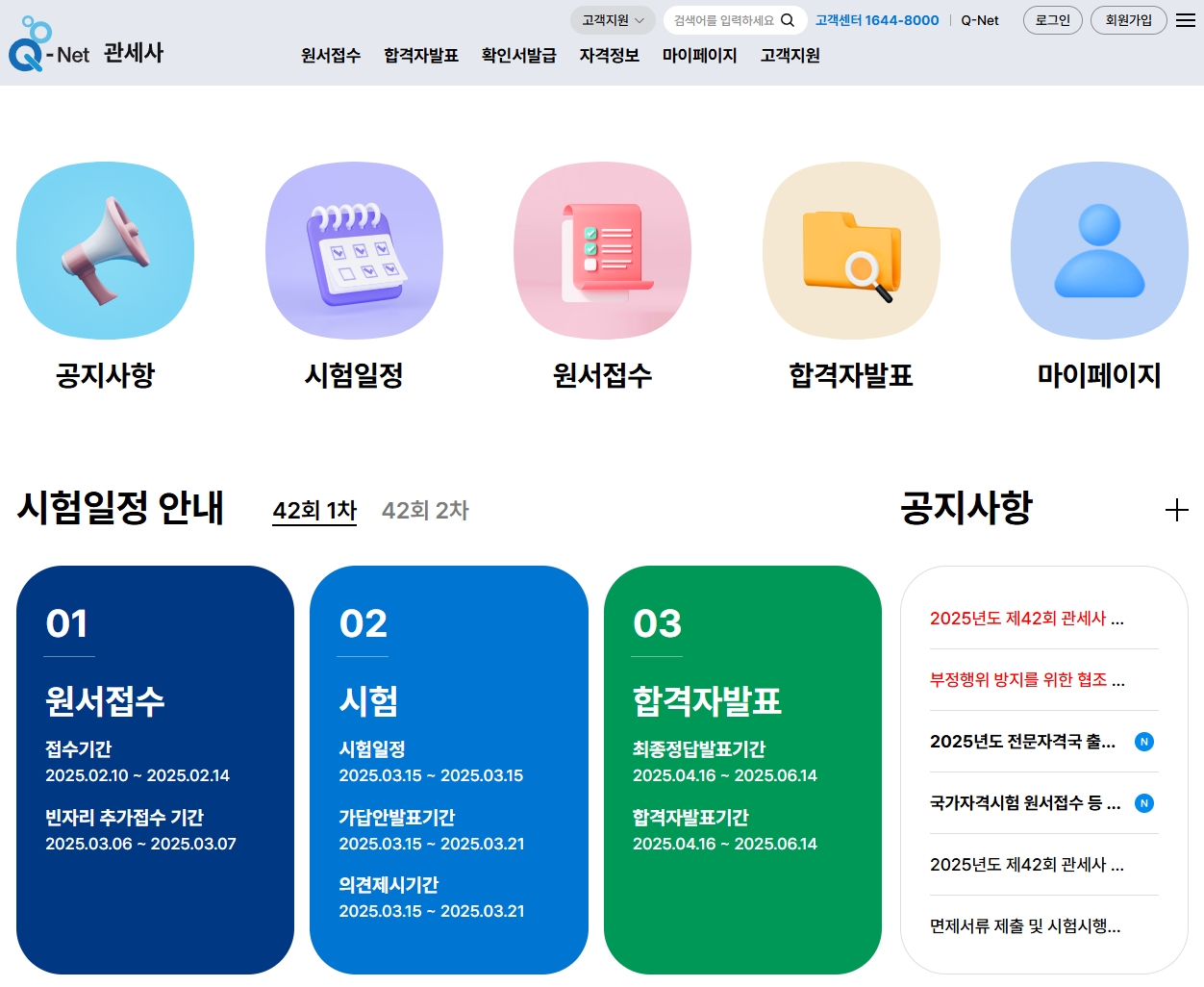
Task: Switch to the 42회 2차 tab
Action: pos(424,510)
